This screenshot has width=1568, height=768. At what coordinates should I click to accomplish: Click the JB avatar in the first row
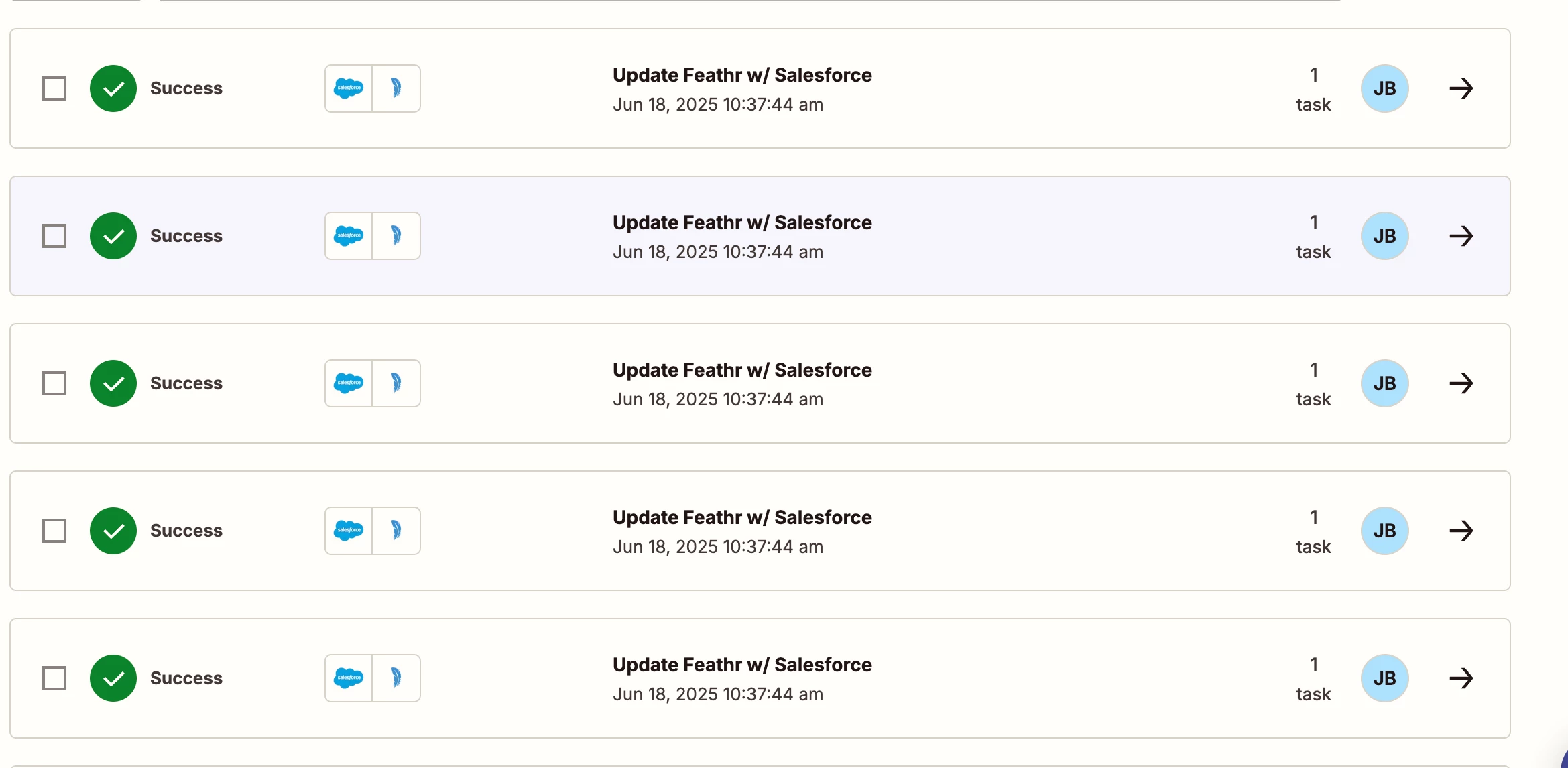[1384, 88]
